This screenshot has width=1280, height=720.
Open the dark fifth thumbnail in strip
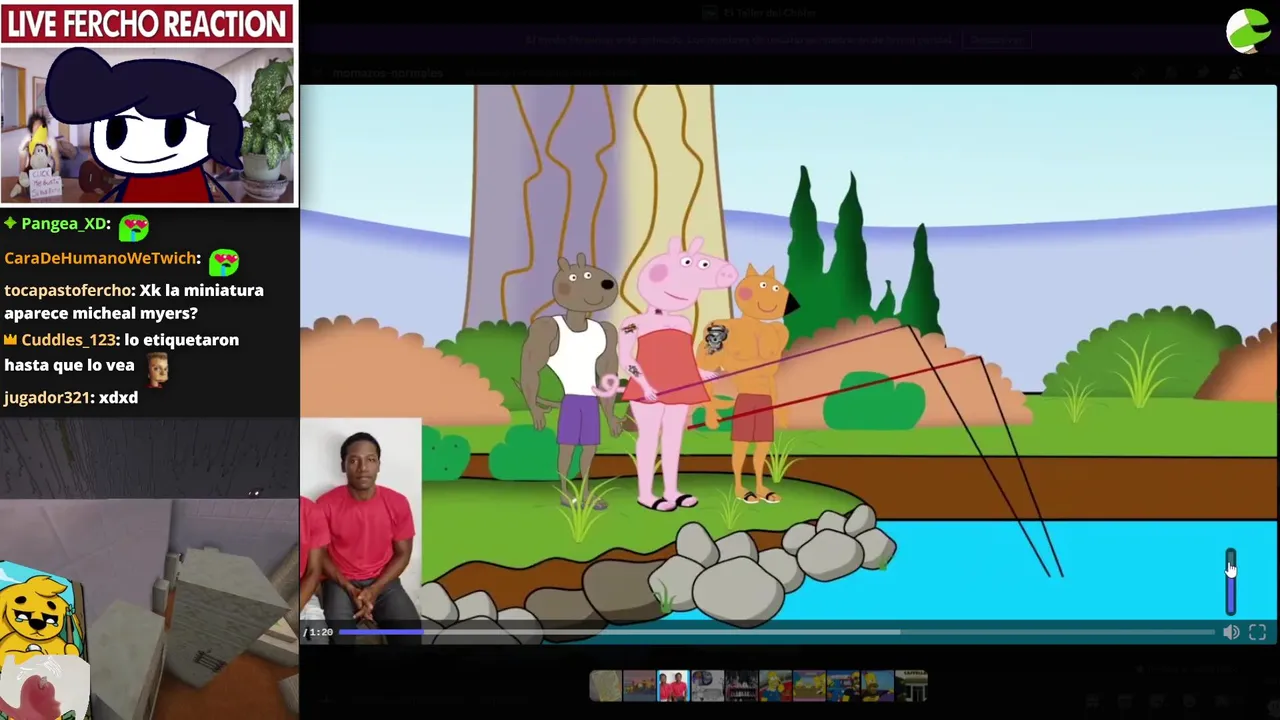[741, 686]
